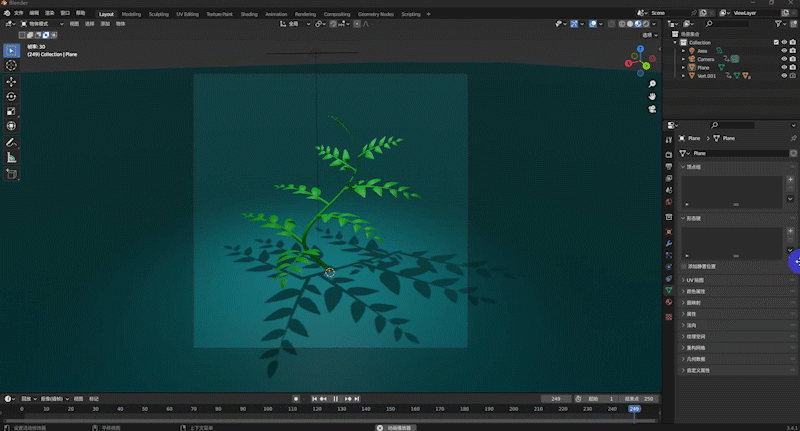800x431 pixels.
Task: Select the Annotate pencil tool
Action: tap(11, 142)
